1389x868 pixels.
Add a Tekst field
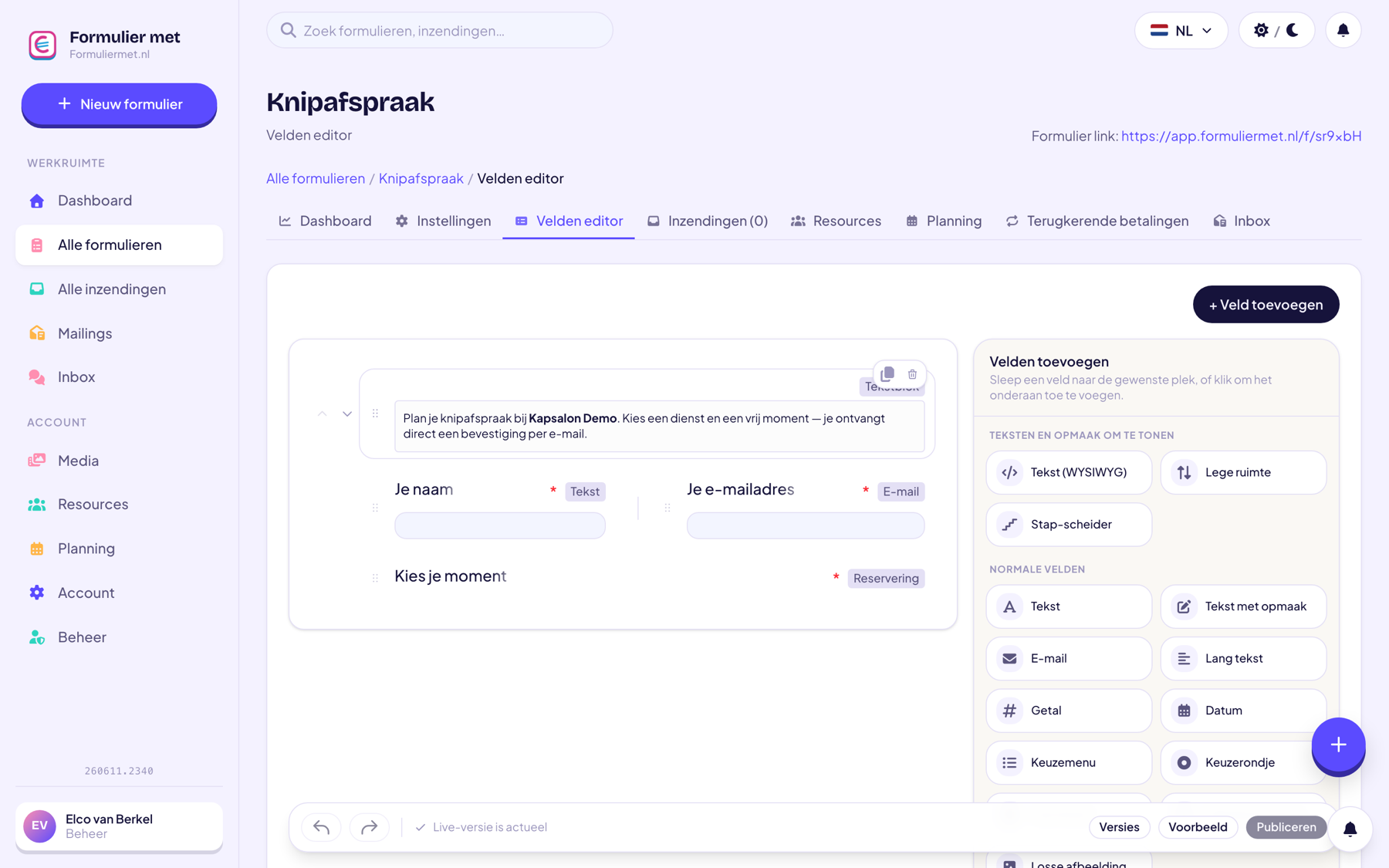(1069, 606)
